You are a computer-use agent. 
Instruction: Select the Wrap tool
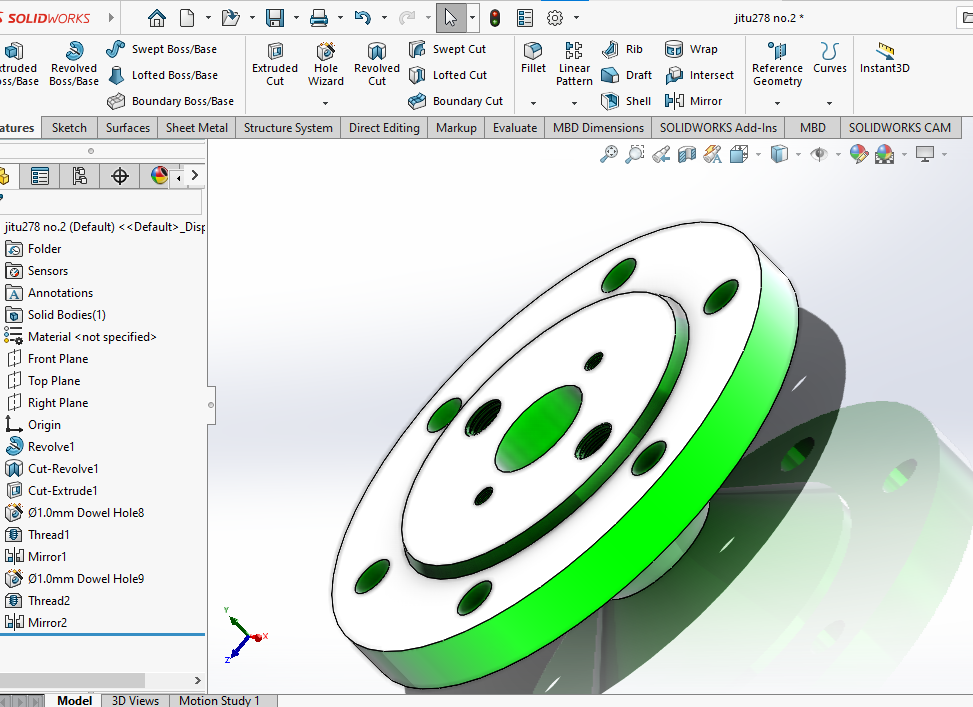pos(691,49)
